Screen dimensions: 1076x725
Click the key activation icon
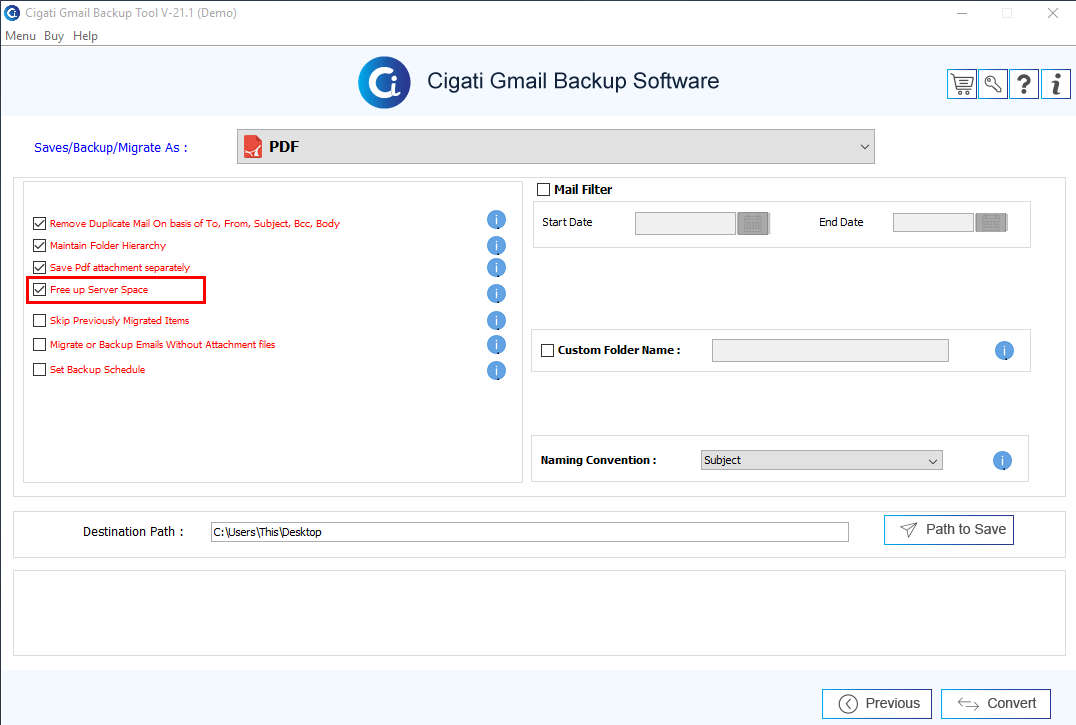point(993,84)
